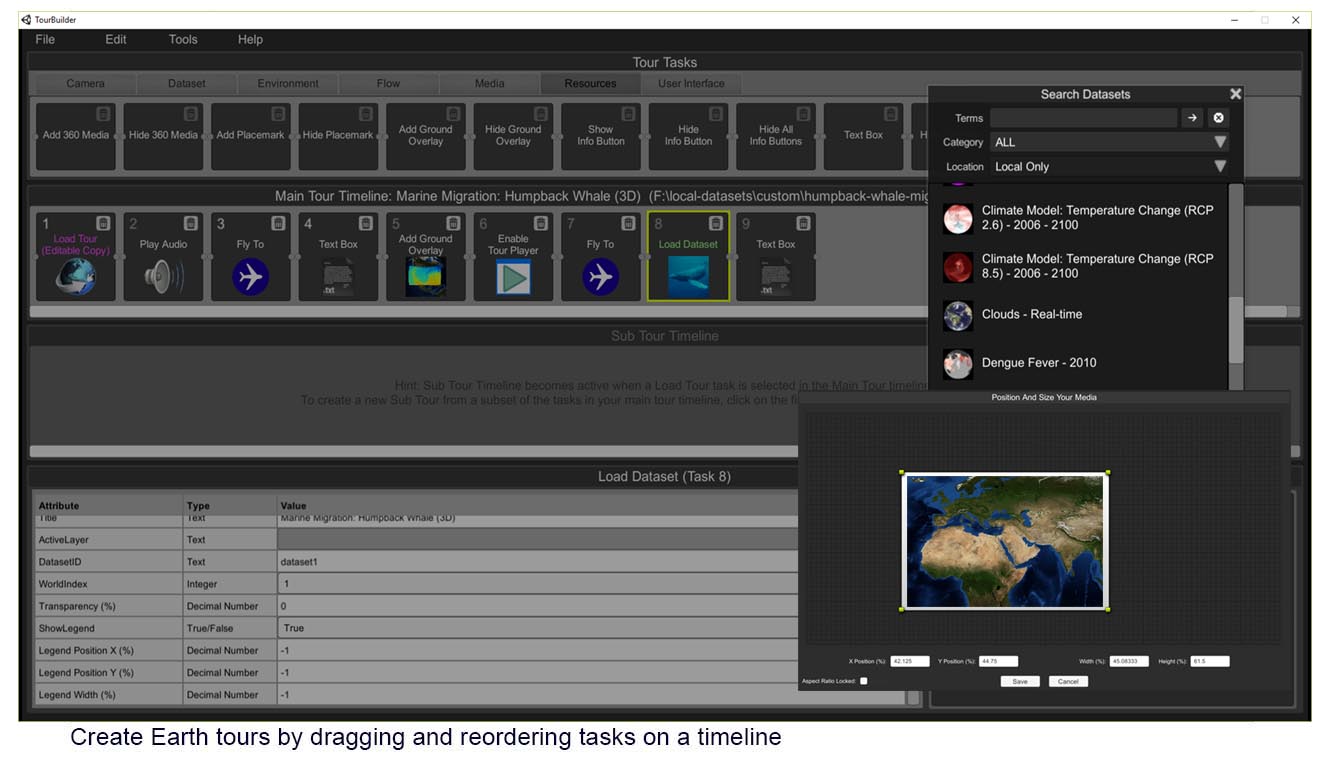Select airplane icon of Fly To task 7
The height and width of the screenshot is (764, 1324).
[x=601, y=276]
